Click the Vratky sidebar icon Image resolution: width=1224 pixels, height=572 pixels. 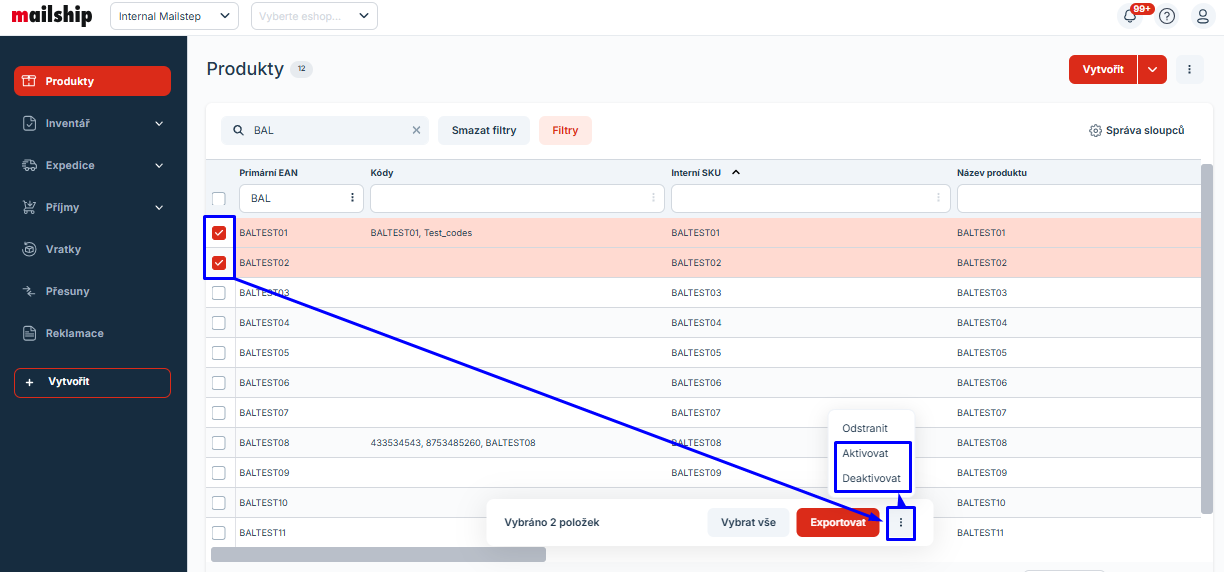tap(29, 249)
